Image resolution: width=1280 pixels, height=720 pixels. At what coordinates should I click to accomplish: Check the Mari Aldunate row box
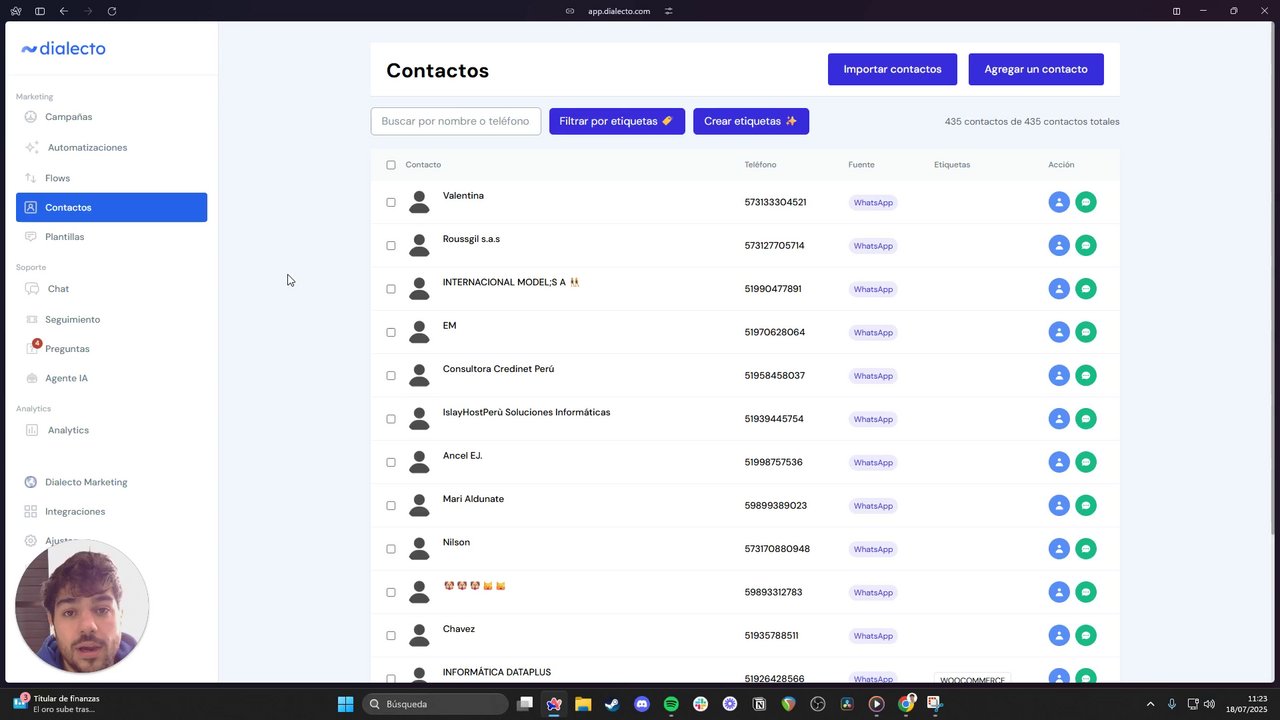(x=391, y=506)
